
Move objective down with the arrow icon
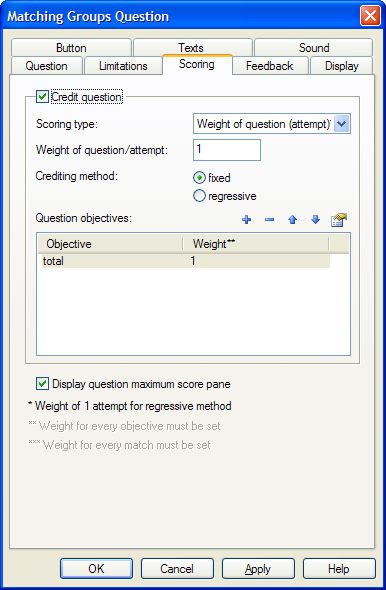pos(315,219)
